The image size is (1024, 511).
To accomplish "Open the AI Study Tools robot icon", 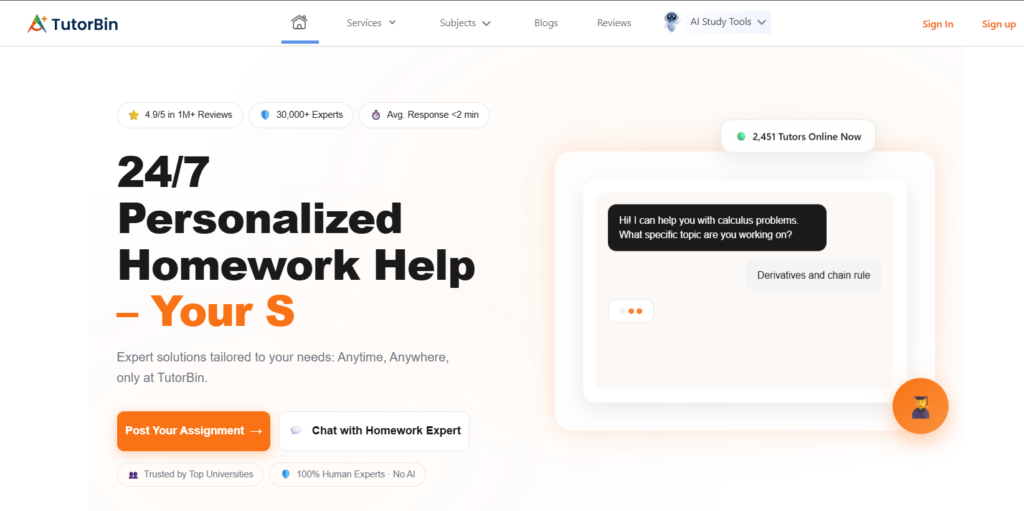I will pos(671,22).
